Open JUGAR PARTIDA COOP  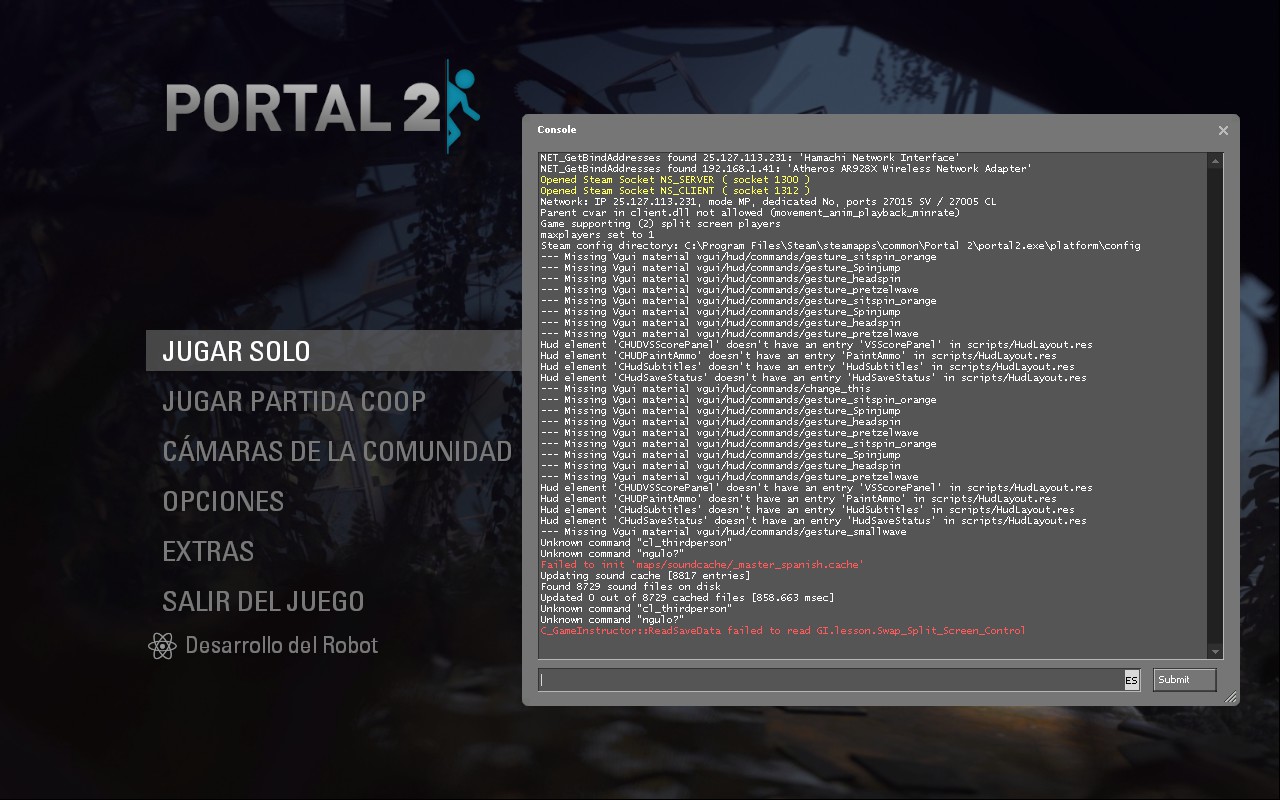(x=294, y=401)
